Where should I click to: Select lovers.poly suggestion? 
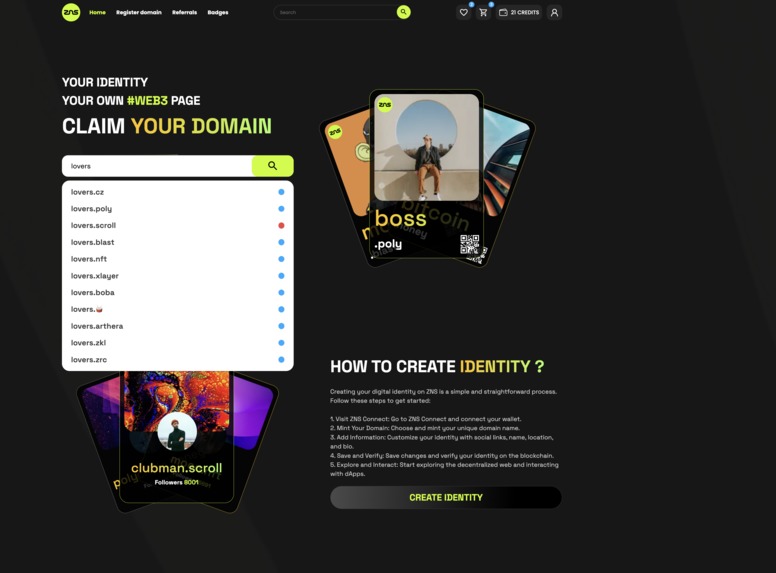click(x=178, y=209)
